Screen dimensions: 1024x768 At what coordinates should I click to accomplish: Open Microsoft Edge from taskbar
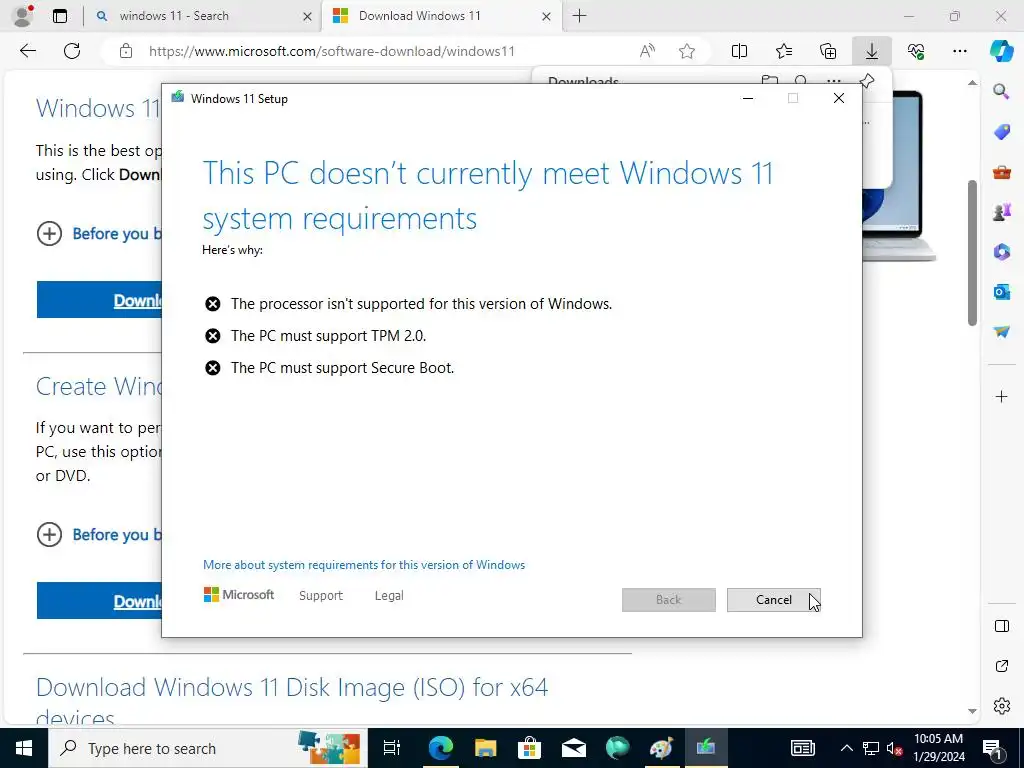441,748
